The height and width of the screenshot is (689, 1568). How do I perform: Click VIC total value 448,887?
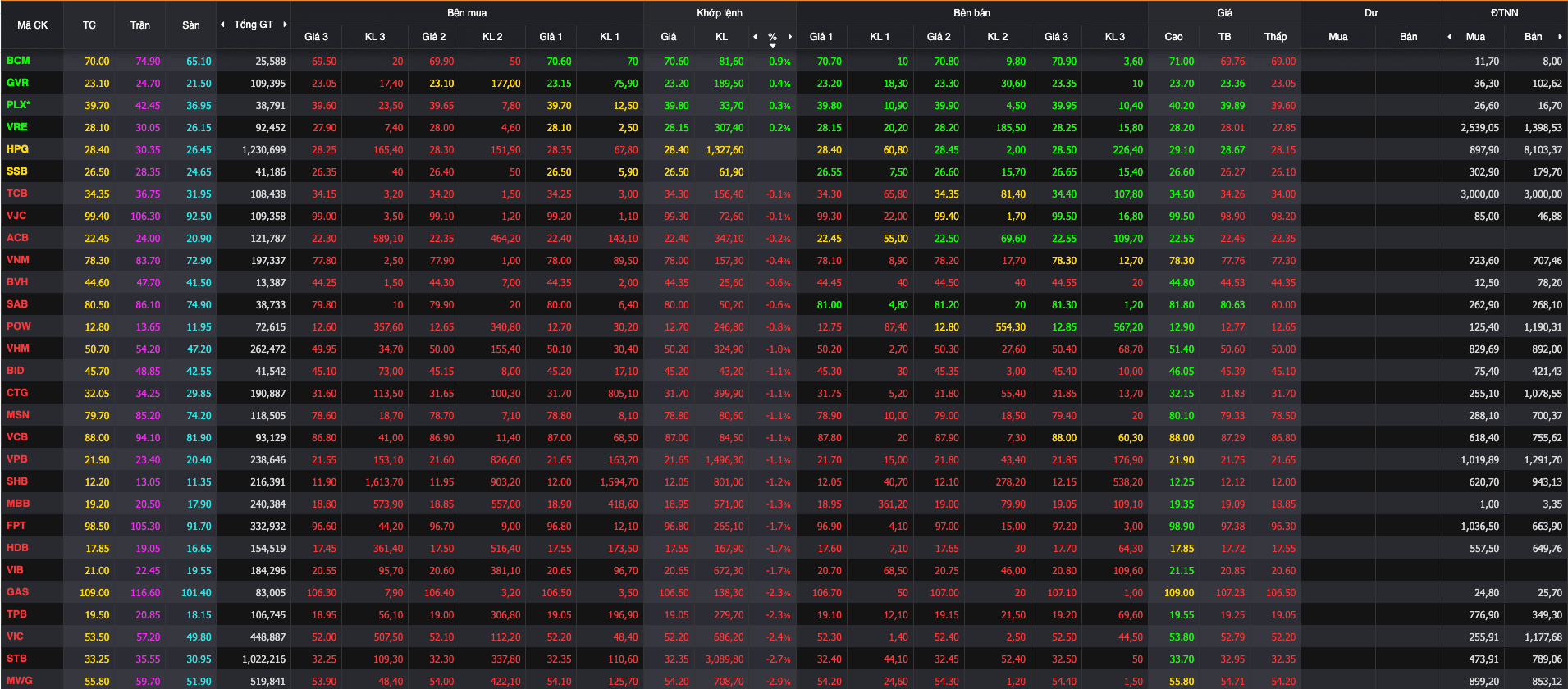point(267,637)
